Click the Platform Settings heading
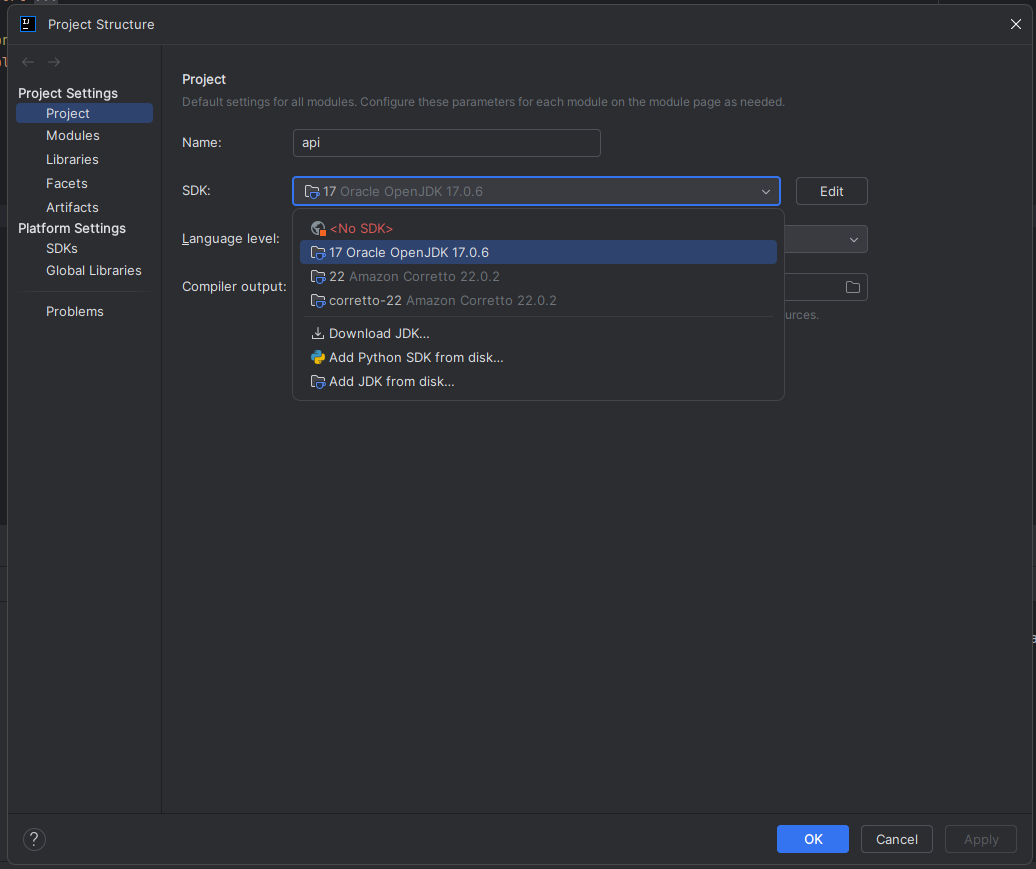Viewport: 1036px width, 869px height. 72,228
